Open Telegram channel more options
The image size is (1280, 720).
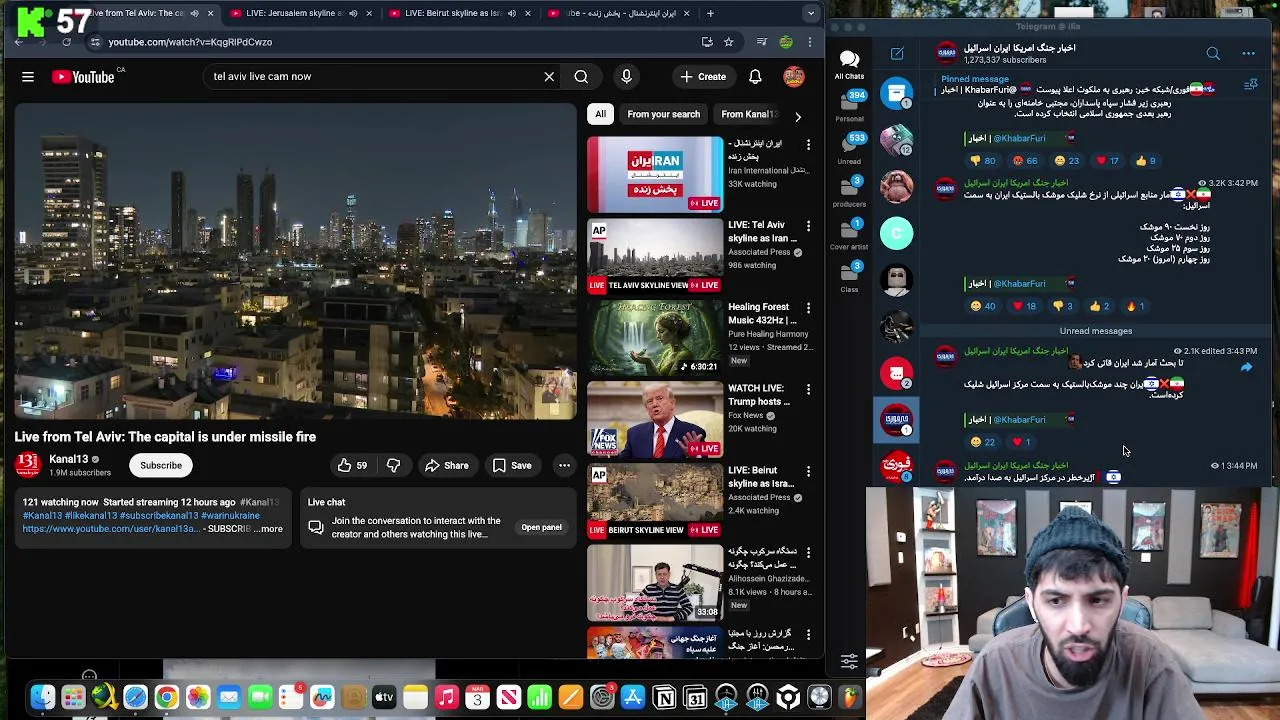(1248, 54)
